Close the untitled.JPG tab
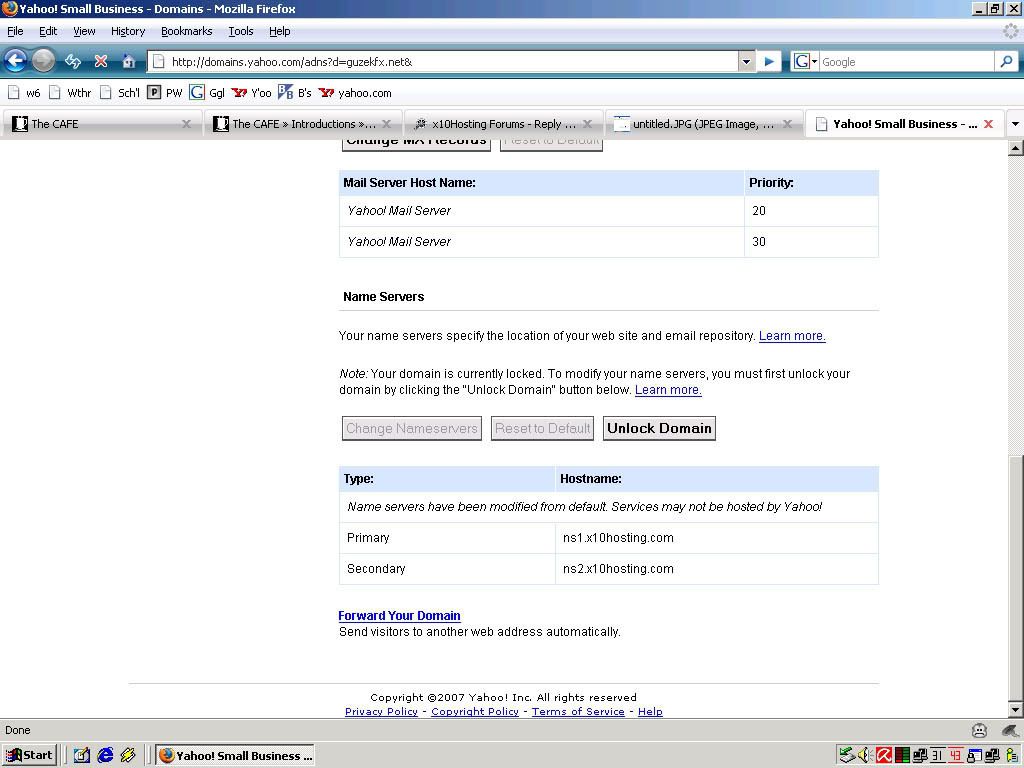1024x768 pixels. click(x=787, y=124)
